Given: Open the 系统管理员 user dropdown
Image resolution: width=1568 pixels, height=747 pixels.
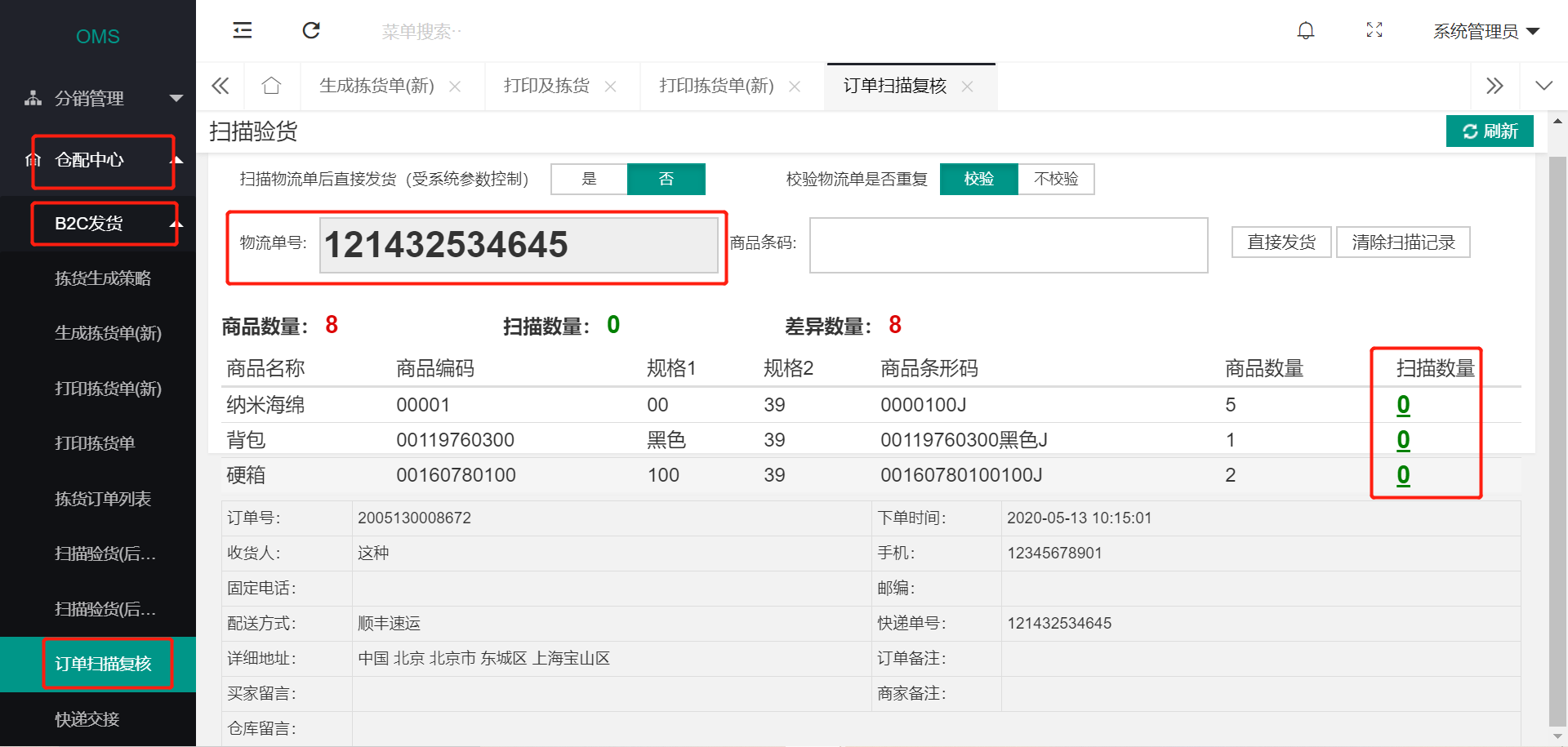Looking at the screenshot, I should 1486,31.
